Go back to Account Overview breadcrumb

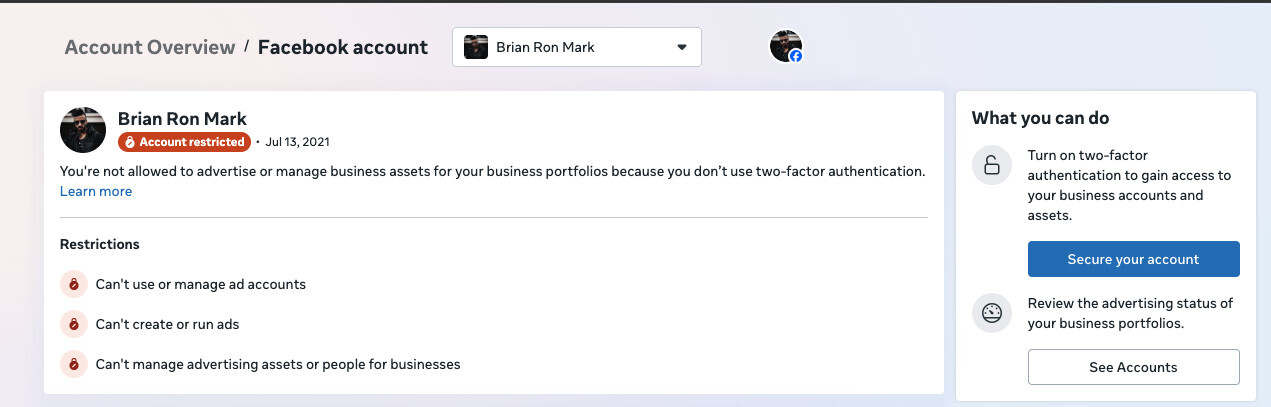point(150,47)
